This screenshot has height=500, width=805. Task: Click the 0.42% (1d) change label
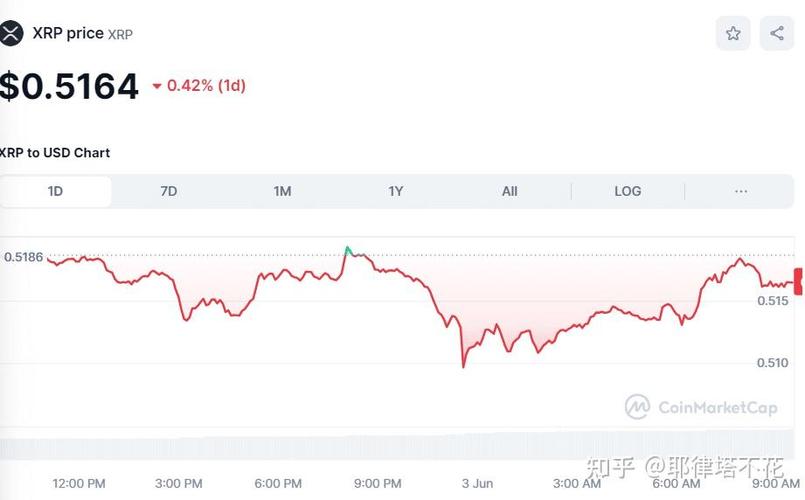(206, 85)
